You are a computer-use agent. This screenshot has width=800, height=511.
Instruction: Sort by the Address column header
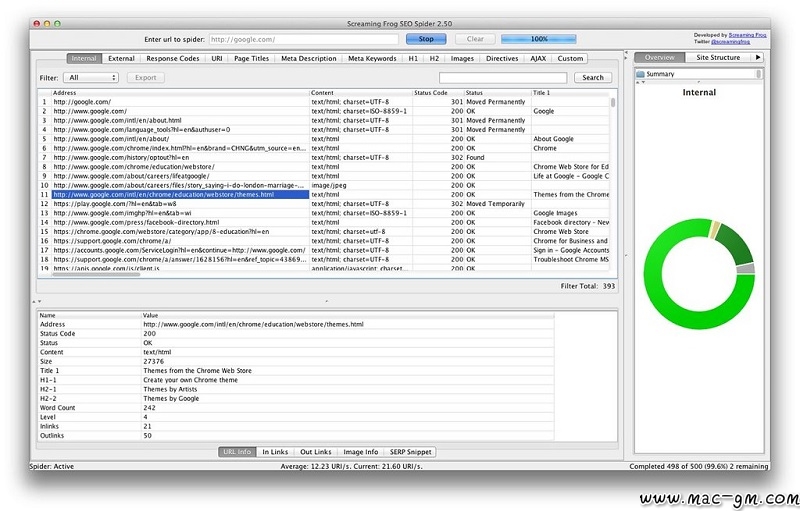[x=181, y=93]
